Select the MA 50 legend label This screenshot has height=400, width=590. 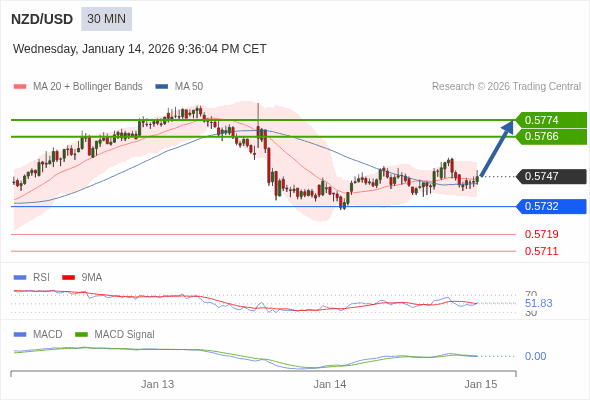tap(189, 87)
